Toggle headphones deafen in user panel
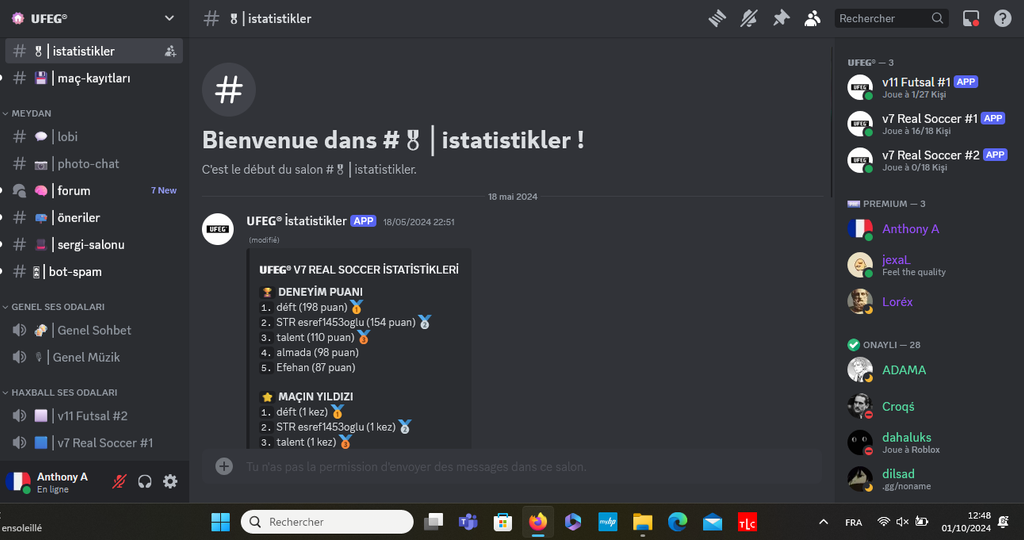 pos(145,482)
